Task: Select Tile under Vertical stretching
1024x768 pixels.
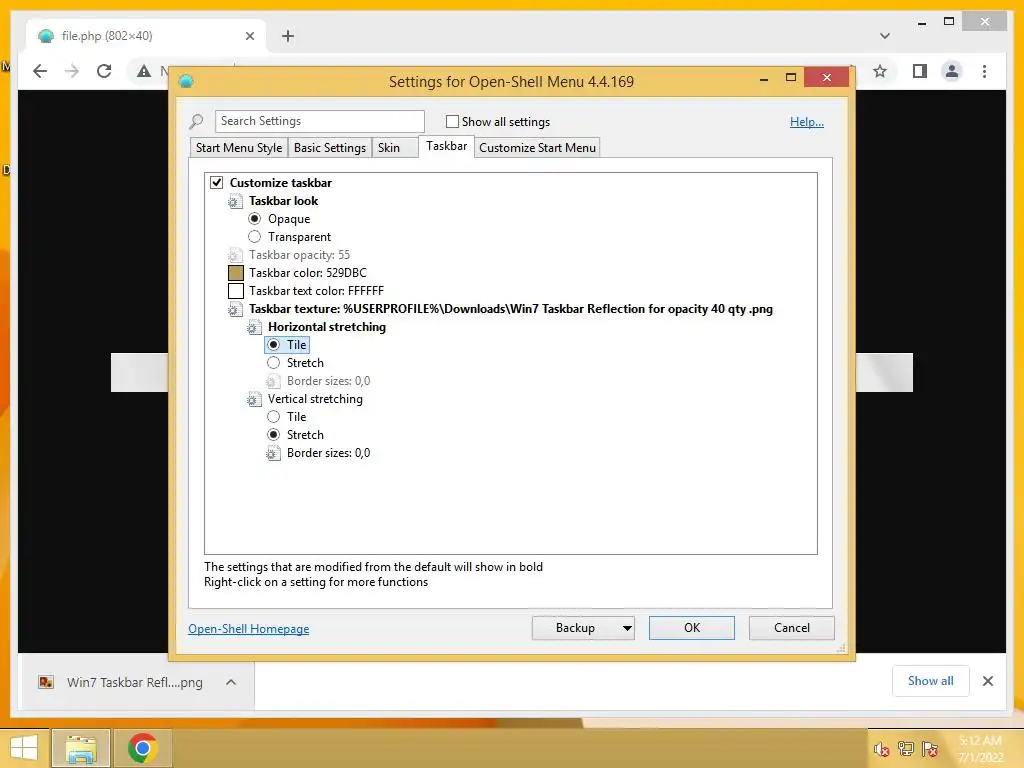Action: [x=273, y=417]
